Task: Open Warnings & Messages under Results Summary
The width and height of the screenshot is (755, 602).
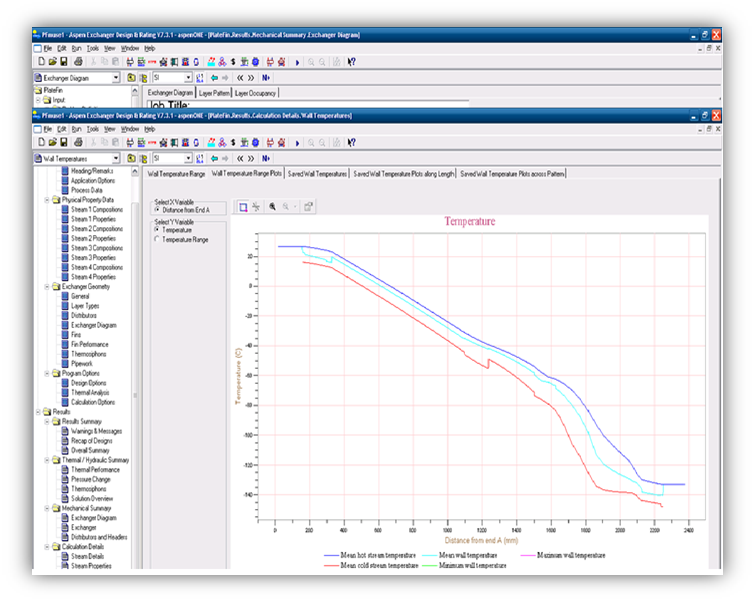Action: 97,430
